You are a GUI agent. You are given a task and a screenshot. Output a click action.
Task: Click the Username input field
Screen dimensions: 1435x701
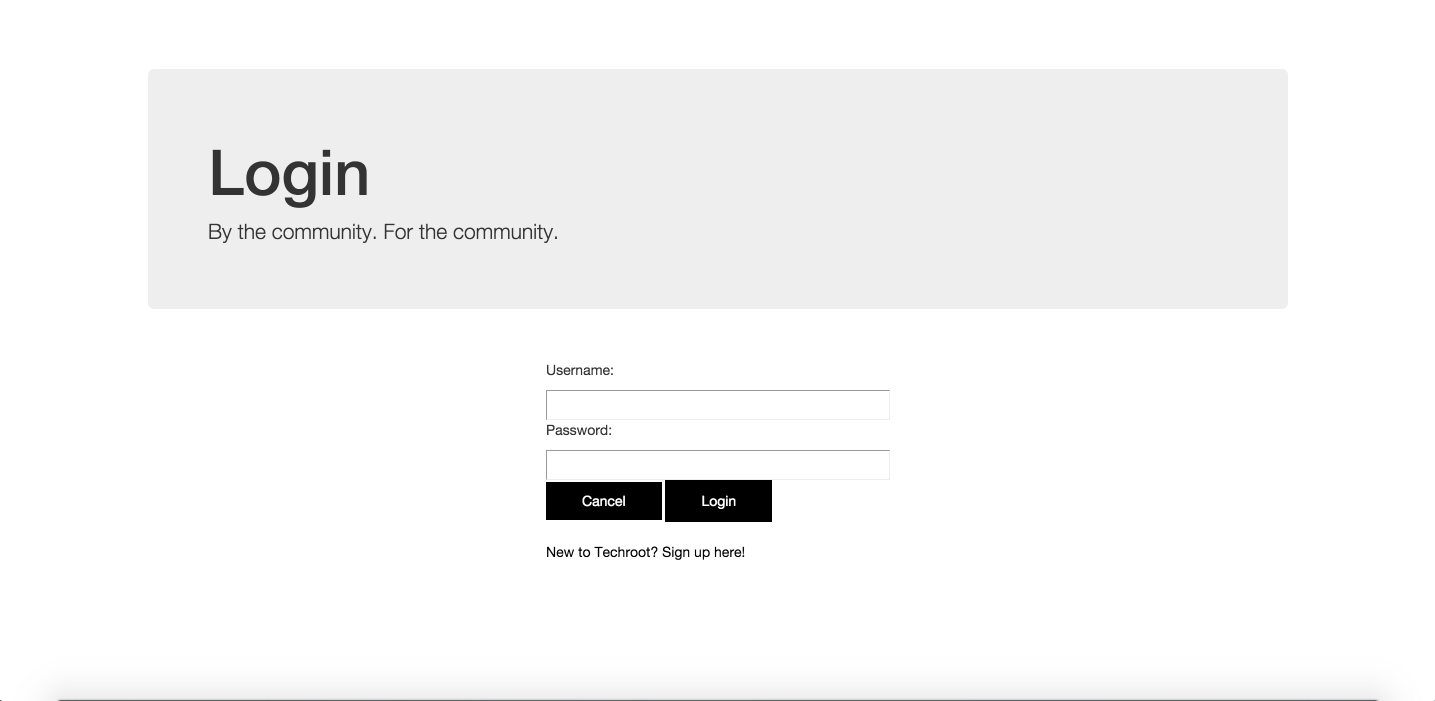[x=717, y=405]
